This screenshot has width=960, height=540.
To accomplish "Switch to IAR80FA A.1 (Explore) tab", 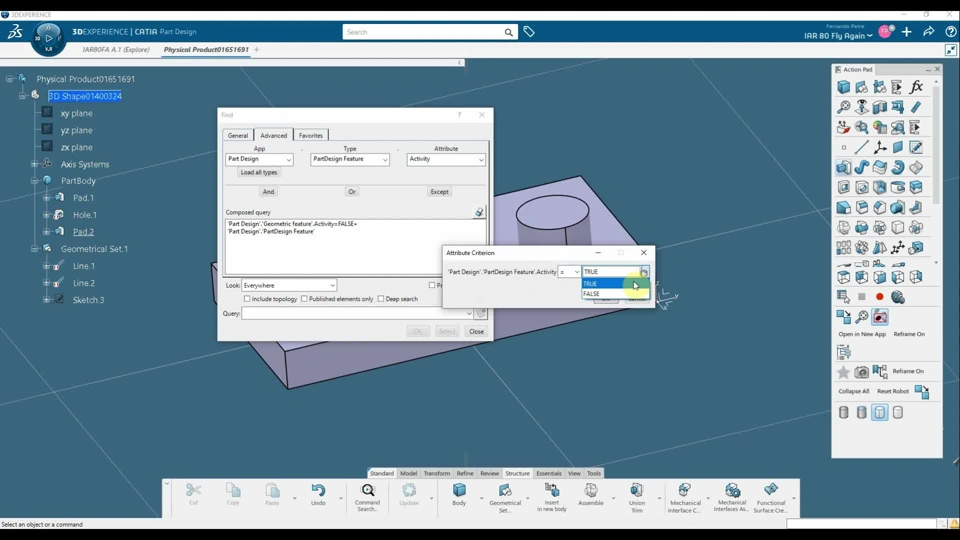I will [x=116, y=50].
